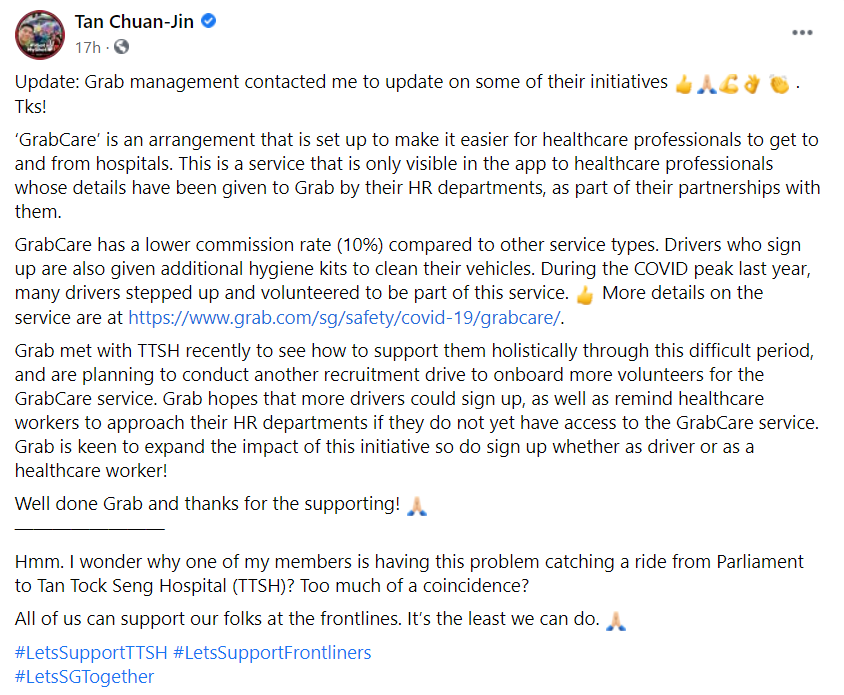Open the #LetsSupportFrontliners hashtag
The image size is (844, 695).
point(272,653)
